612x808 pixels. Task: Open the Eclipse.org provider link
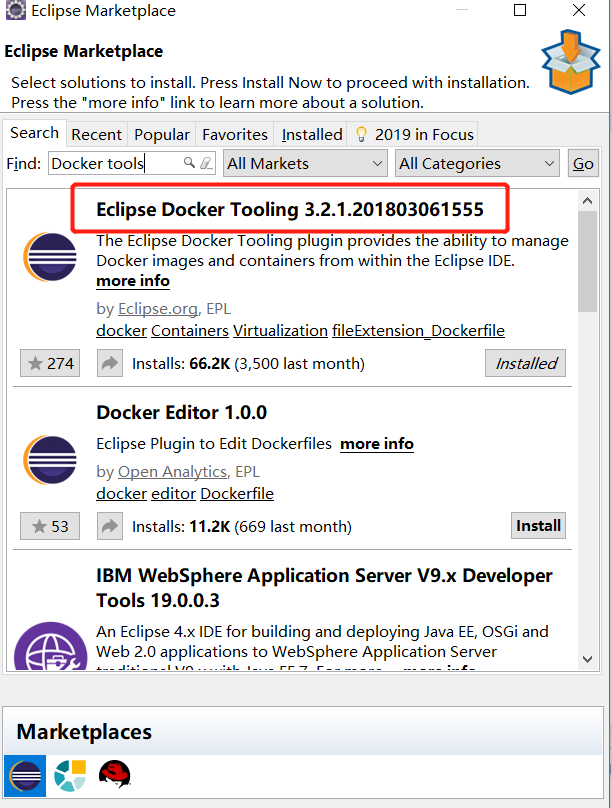[158, 309]
